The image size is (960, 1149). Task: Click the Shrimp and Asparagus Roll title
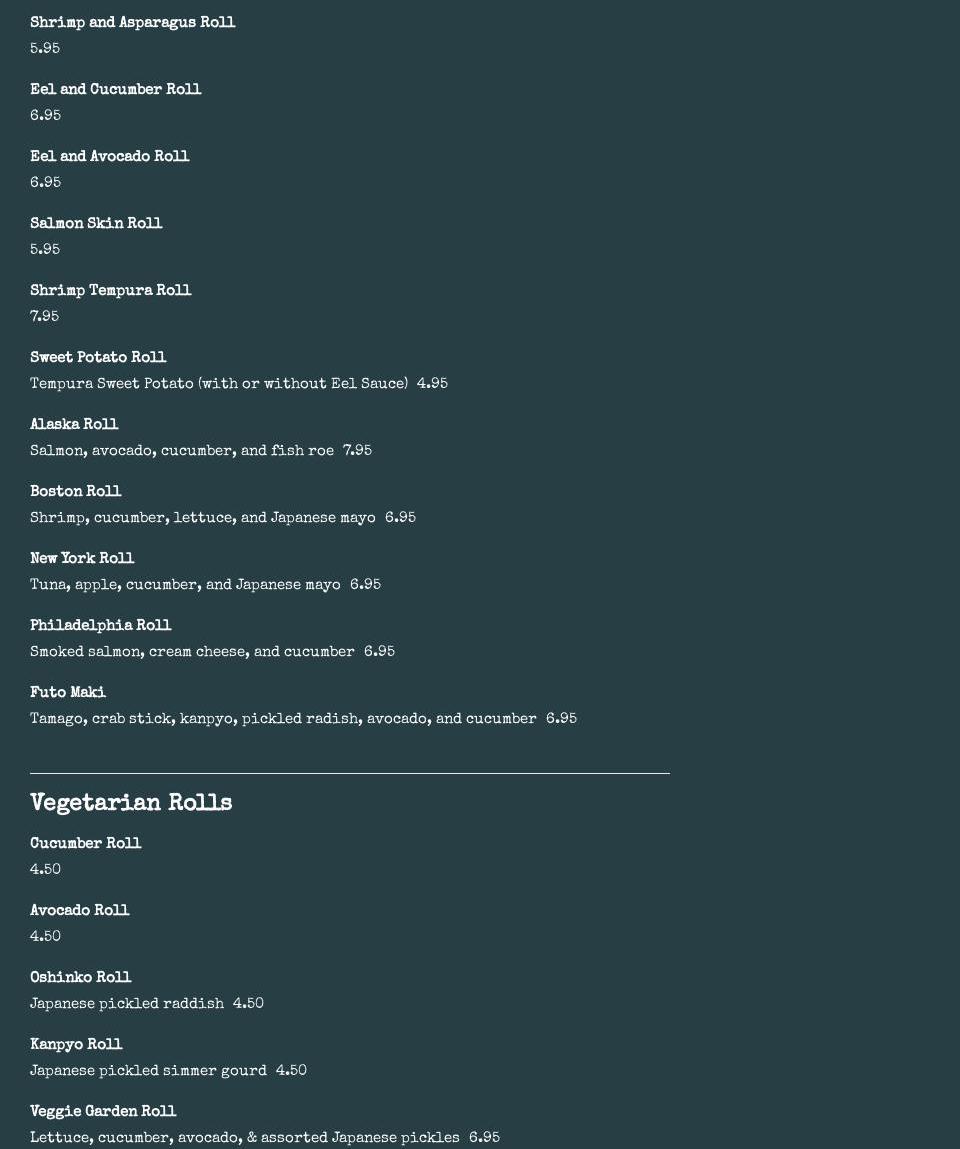pyautogui.click(x=132, y=22)
